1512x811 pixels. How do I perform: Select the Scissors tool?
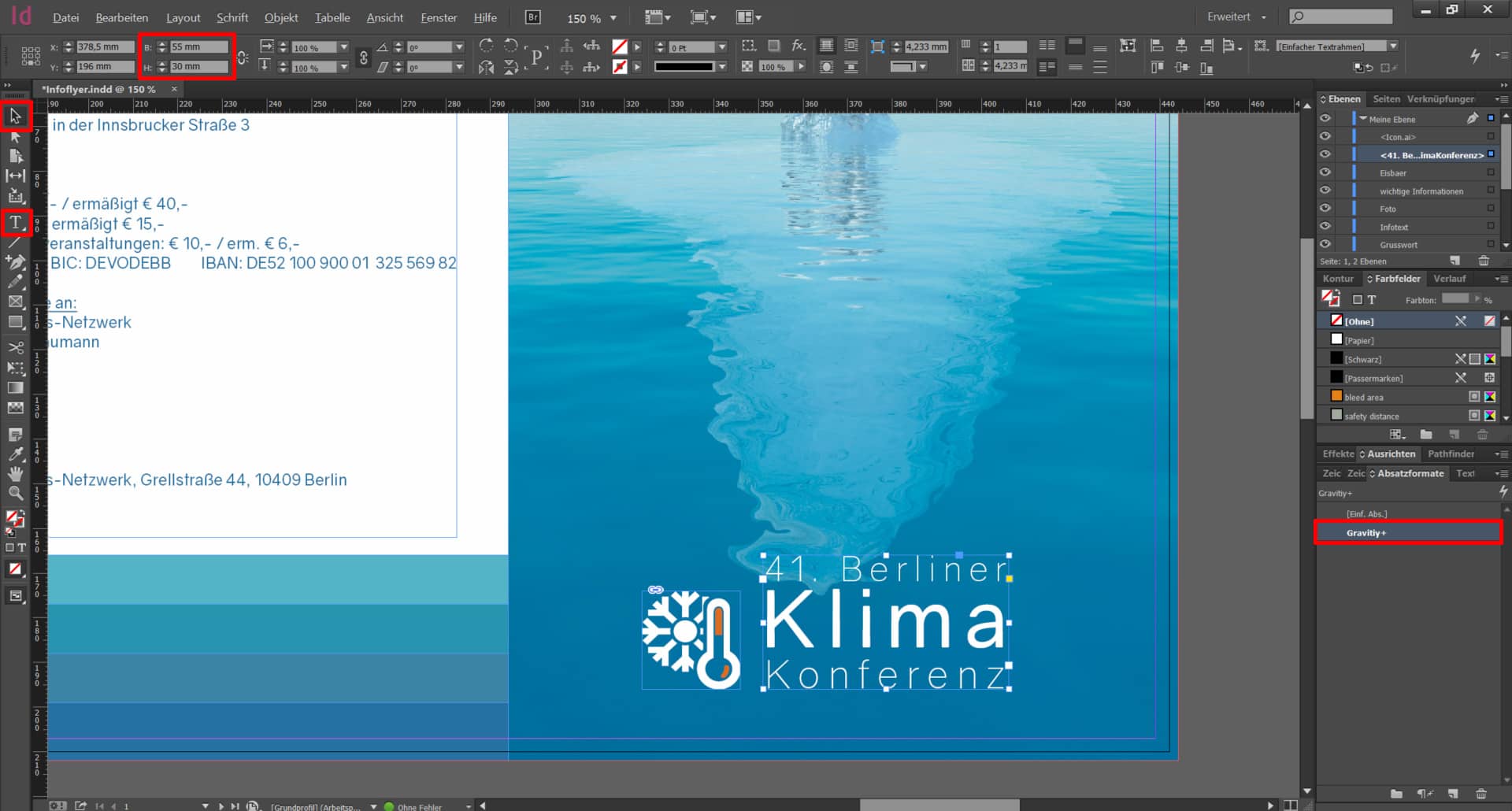(x=15, y=347)
